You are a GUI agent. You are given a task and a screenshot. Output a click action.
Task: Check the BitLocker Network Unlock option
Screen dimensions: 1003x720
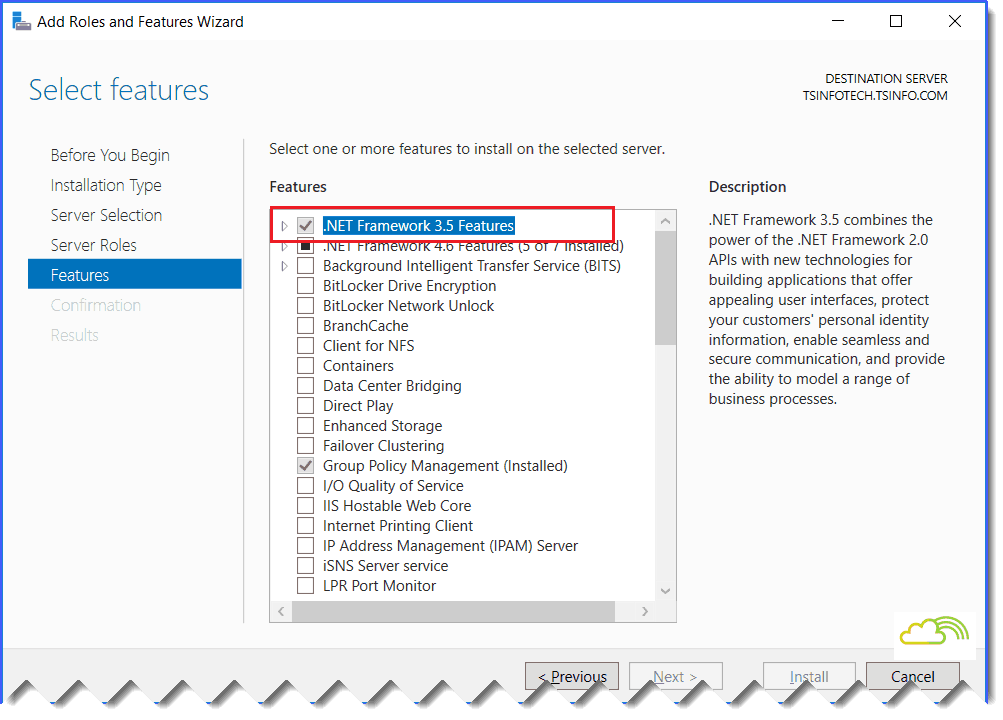pyautogui.click(x=304, y=305)
